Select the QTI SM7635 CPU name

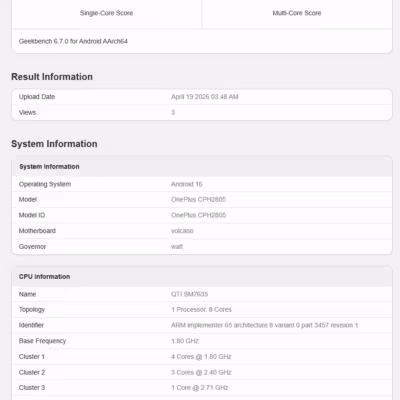189,294
